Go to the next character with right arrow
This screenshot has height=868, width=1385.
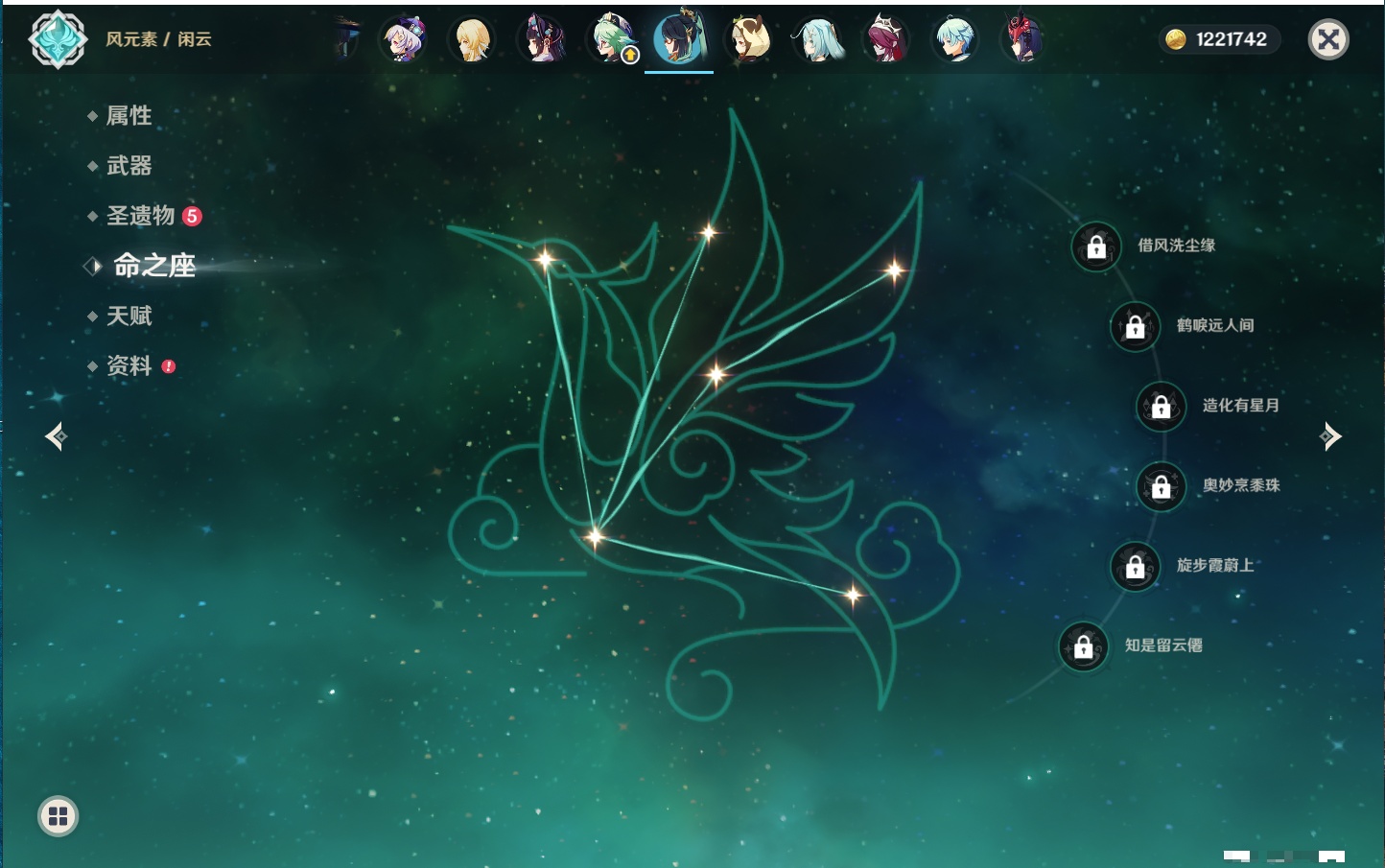coord(1330,436)
